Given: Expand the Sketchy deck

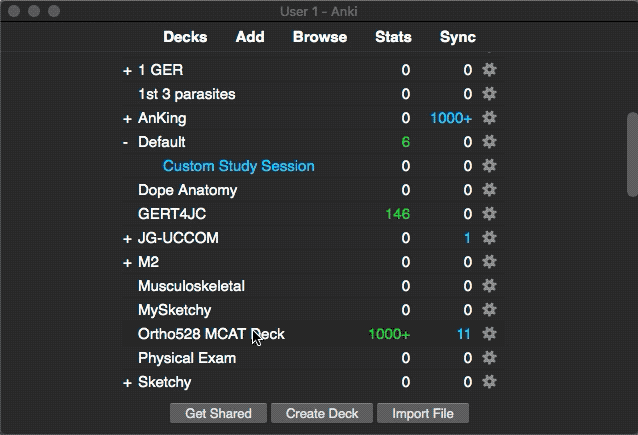Looking at the screenshot, I should pyautogui.click(x=127, y=383).
